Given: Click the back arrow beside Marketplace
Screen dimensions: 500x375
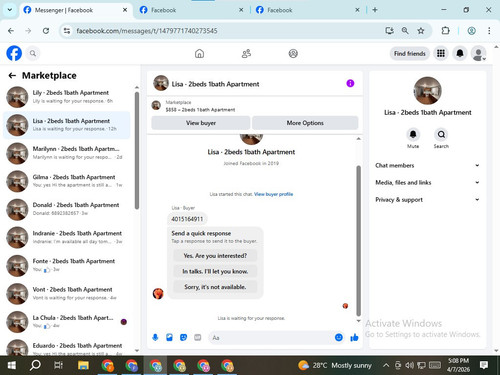Looking at the screenshot, I should click(x=12, y=76).
